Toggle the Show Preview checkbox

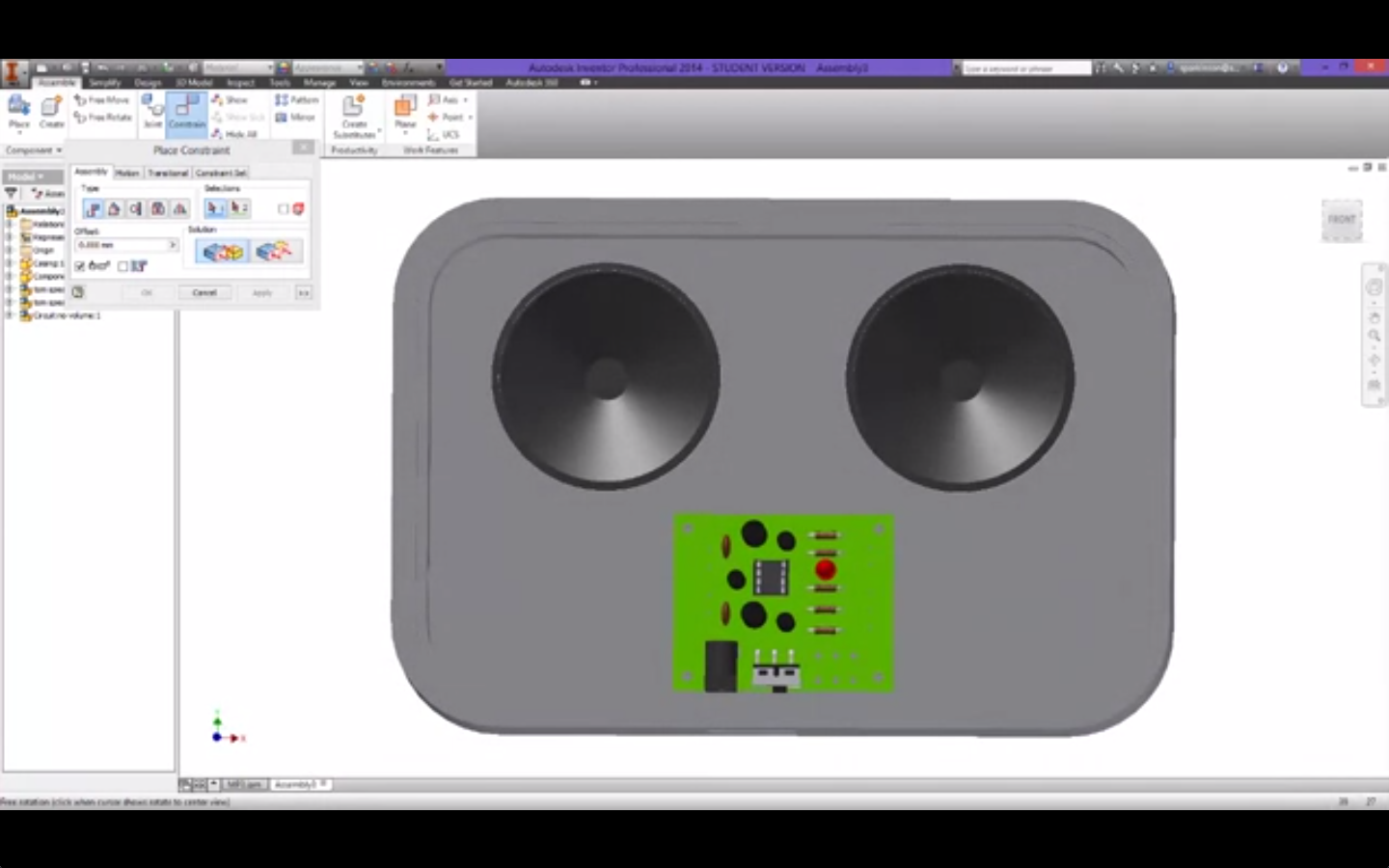79,266
